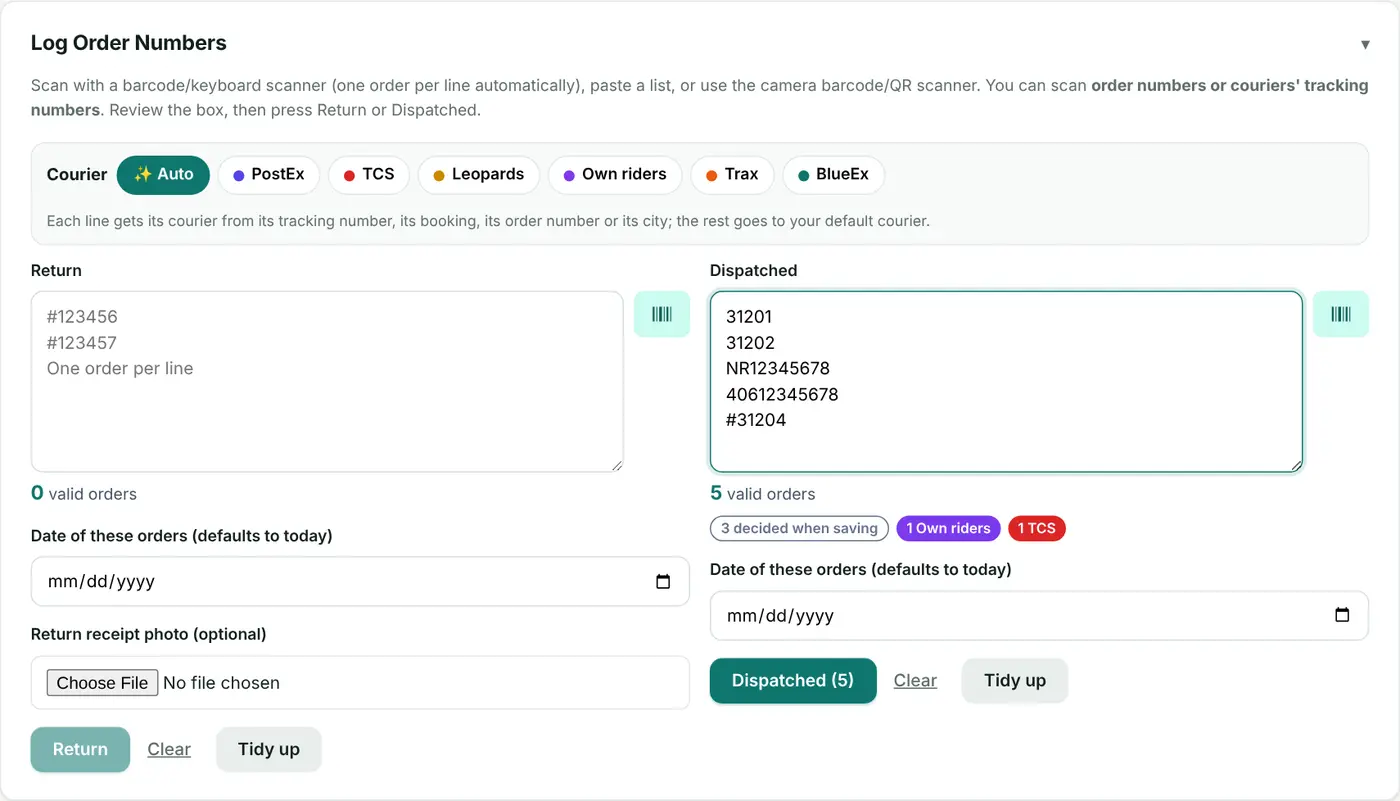Click the line 40612345678 in Dispatched box
This screenshot has height=801, width=1400.
(782, 395)
